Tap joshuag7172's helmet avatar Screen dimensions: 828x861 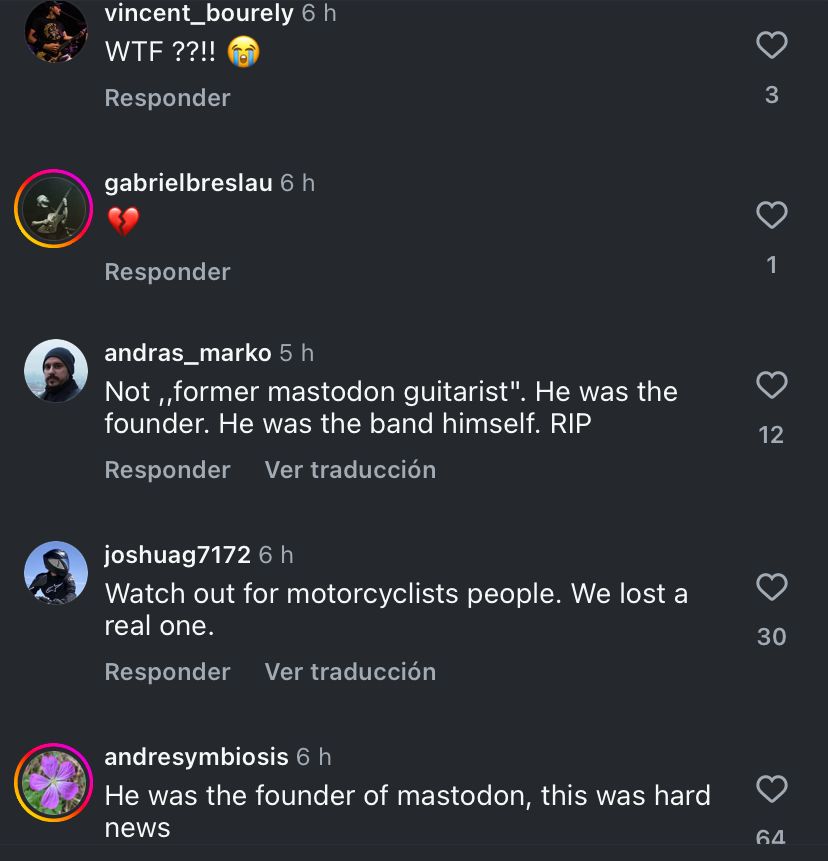(55, 573)
